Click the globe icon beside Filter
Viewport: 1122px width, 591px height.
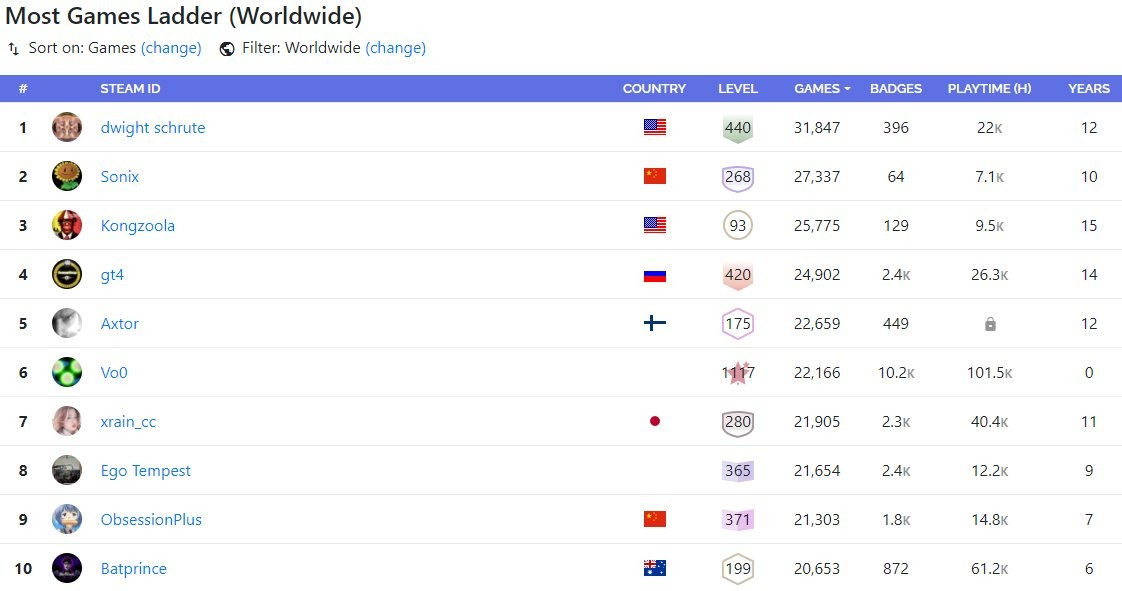click(x=227, y=49)
